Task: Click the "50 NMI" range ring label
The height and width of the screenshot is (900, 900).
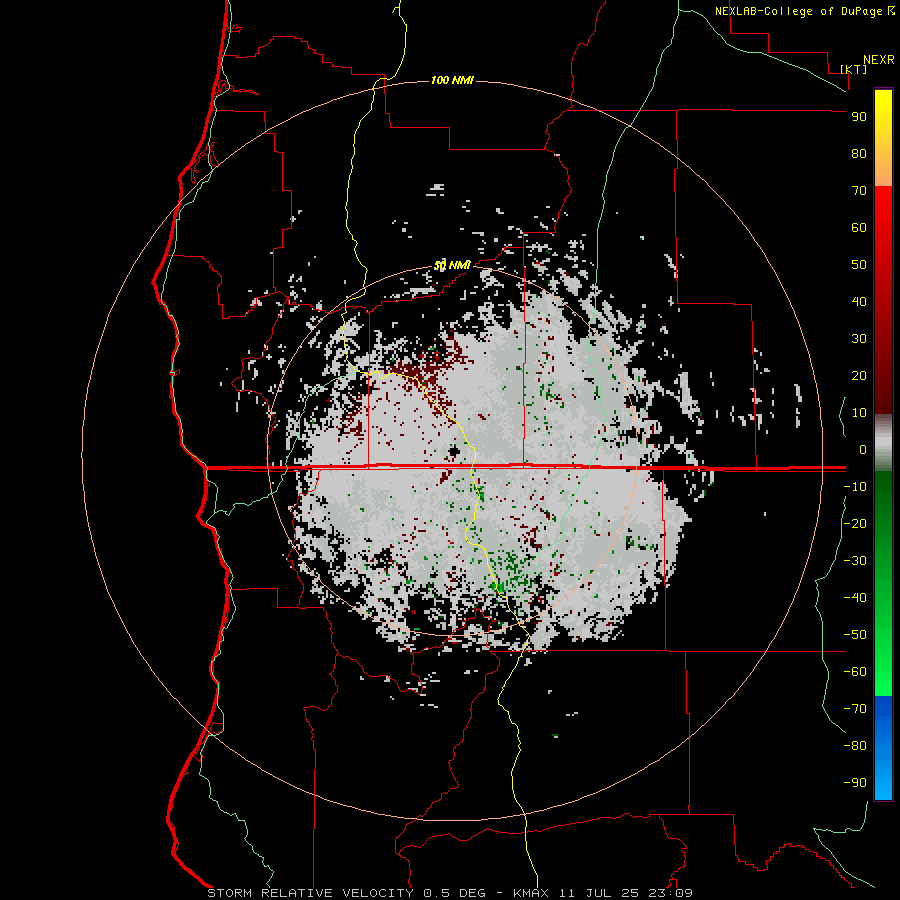Action: coord(452,265)
